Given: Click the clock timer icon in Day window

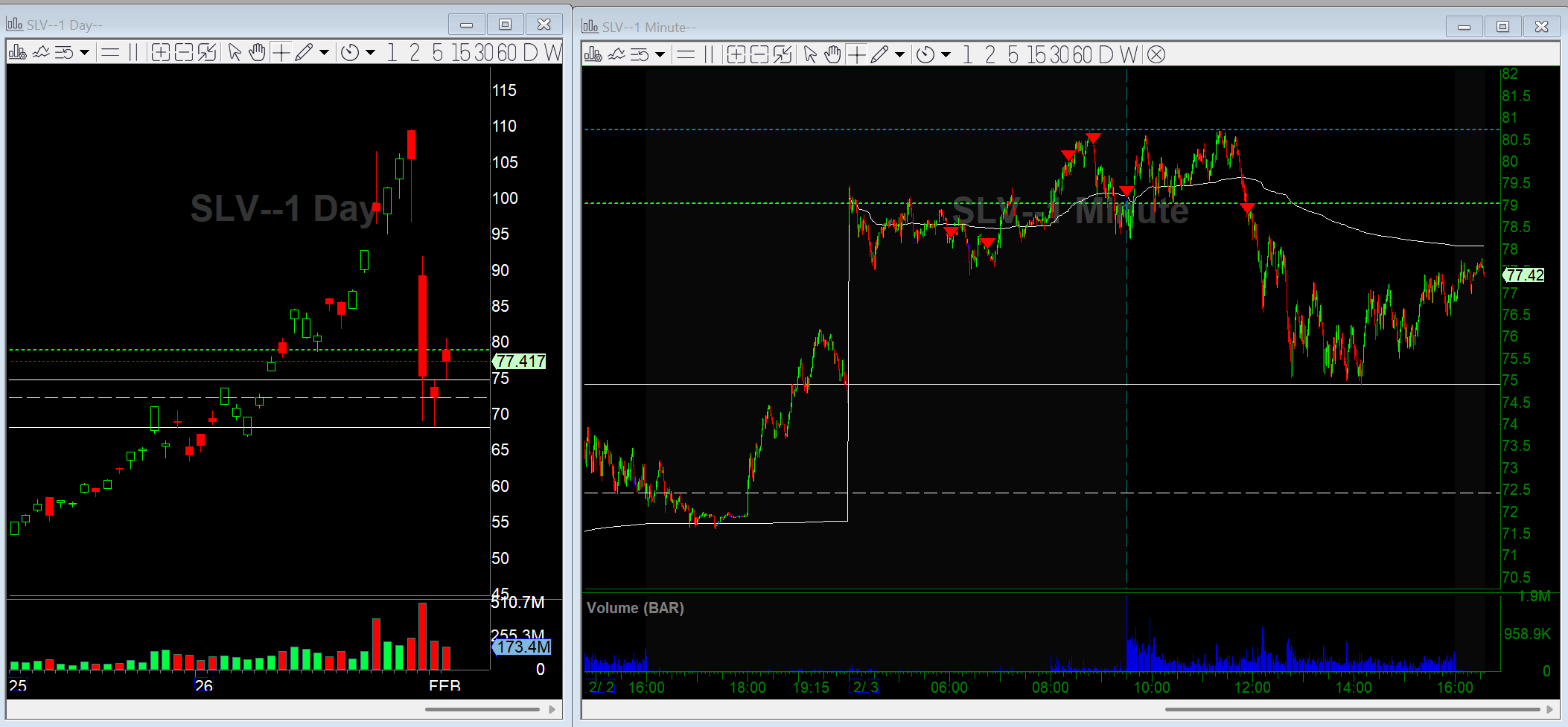Looking at the screenshot, I should (350, 53).
